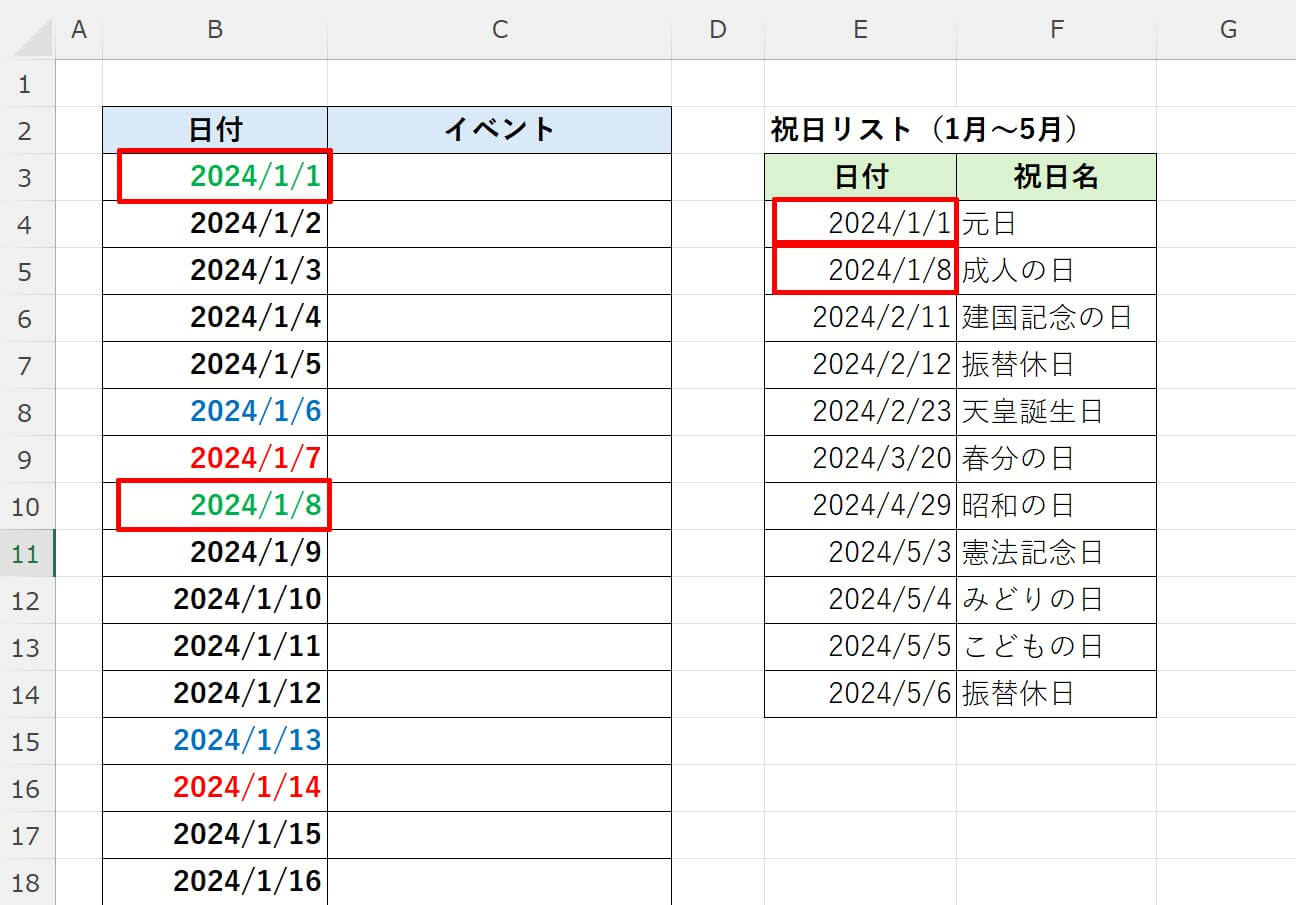Viewport: 1296px width, 905px height.
Task: Select the 2024/5/5 holiday date
Action: click(x=860, y=647)
